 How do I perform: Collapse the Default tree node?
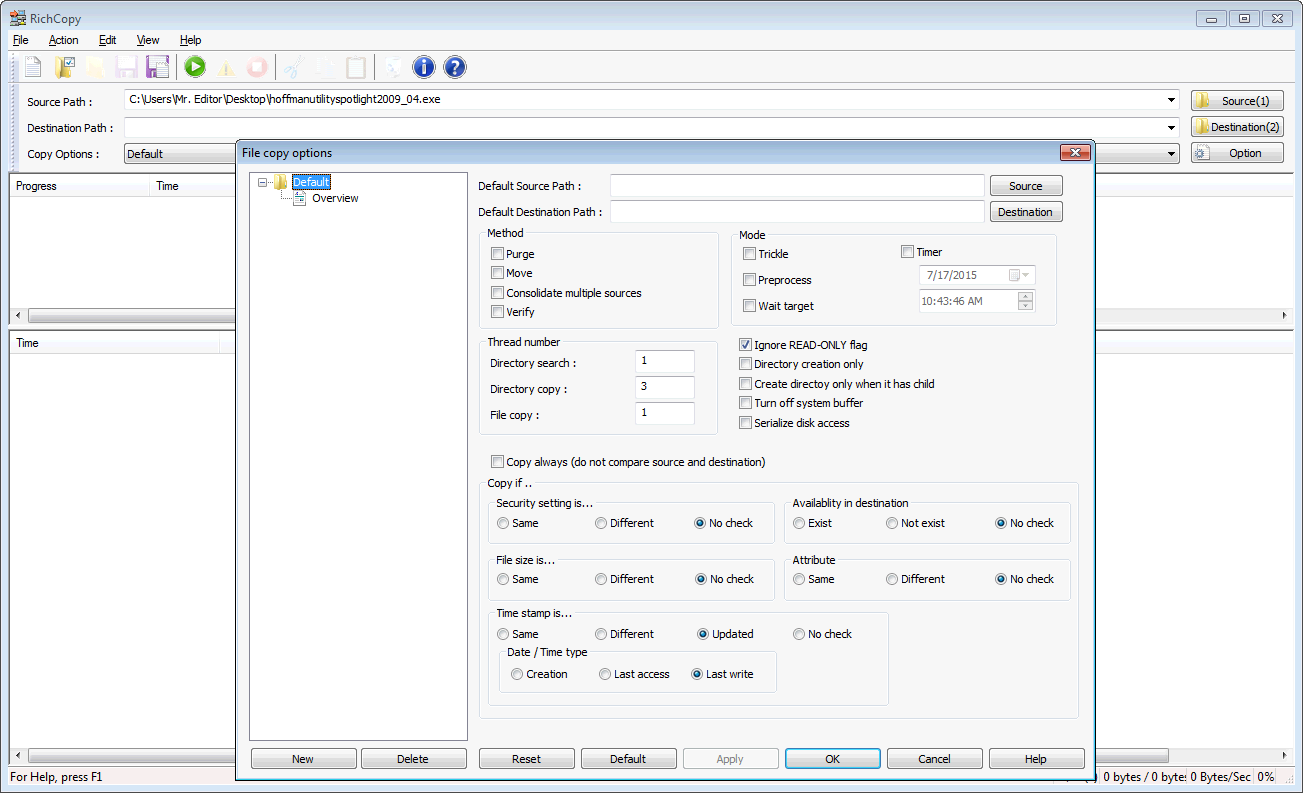click(262, 182)
